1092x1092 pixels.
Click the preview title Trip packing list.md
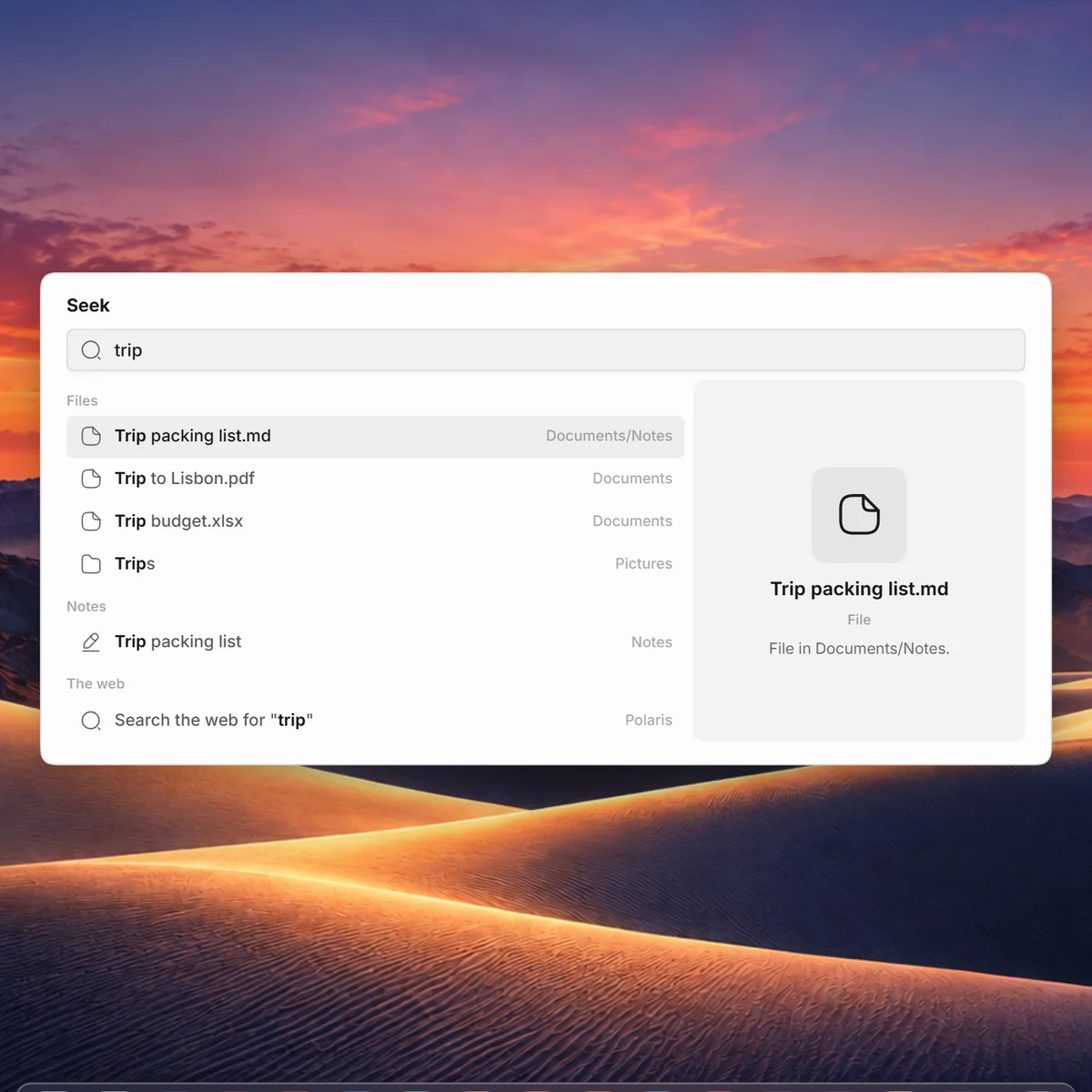coord(859,589)
